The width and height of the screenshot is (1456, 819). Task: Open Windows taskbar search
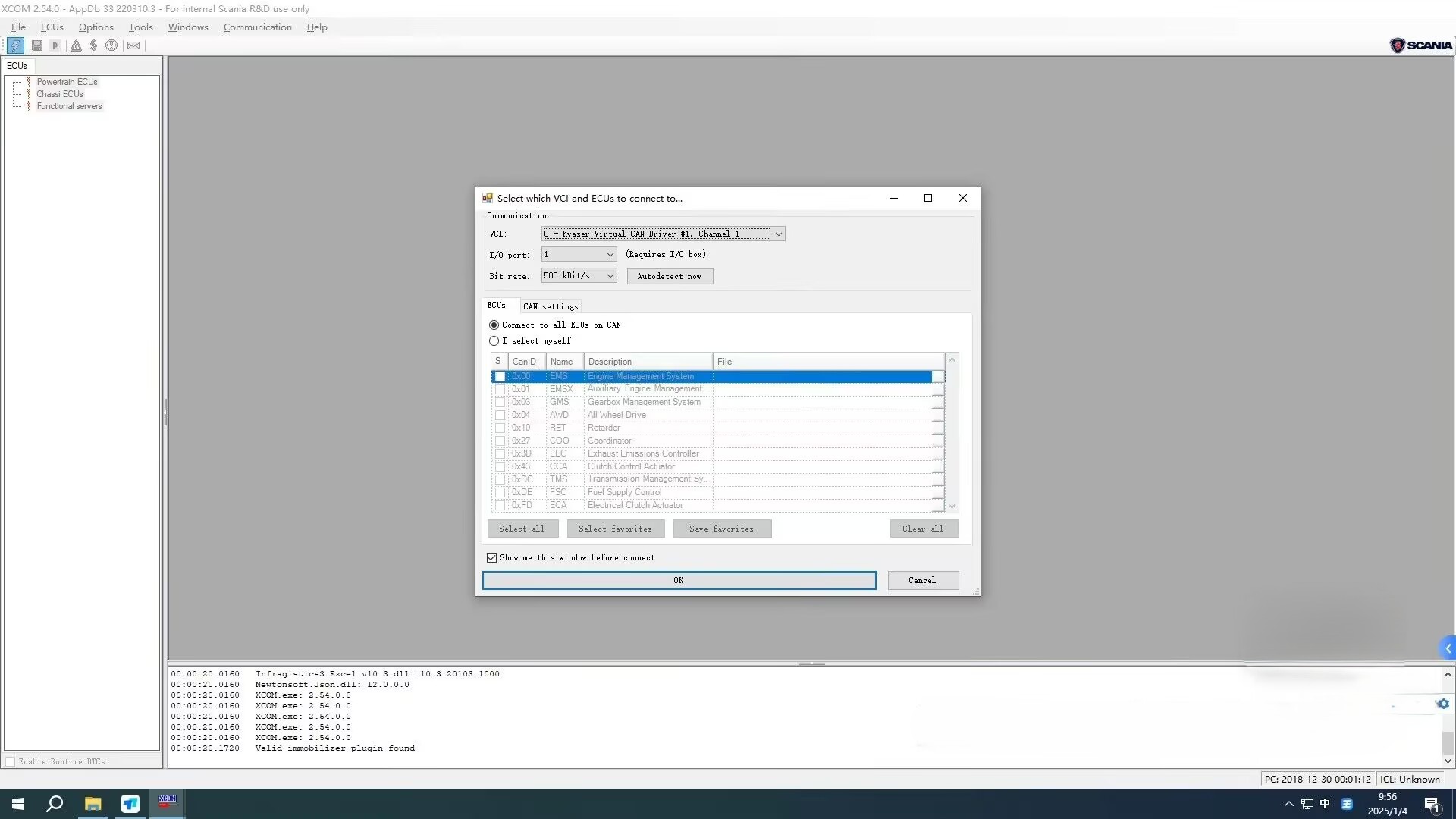(x=55, y=804)
